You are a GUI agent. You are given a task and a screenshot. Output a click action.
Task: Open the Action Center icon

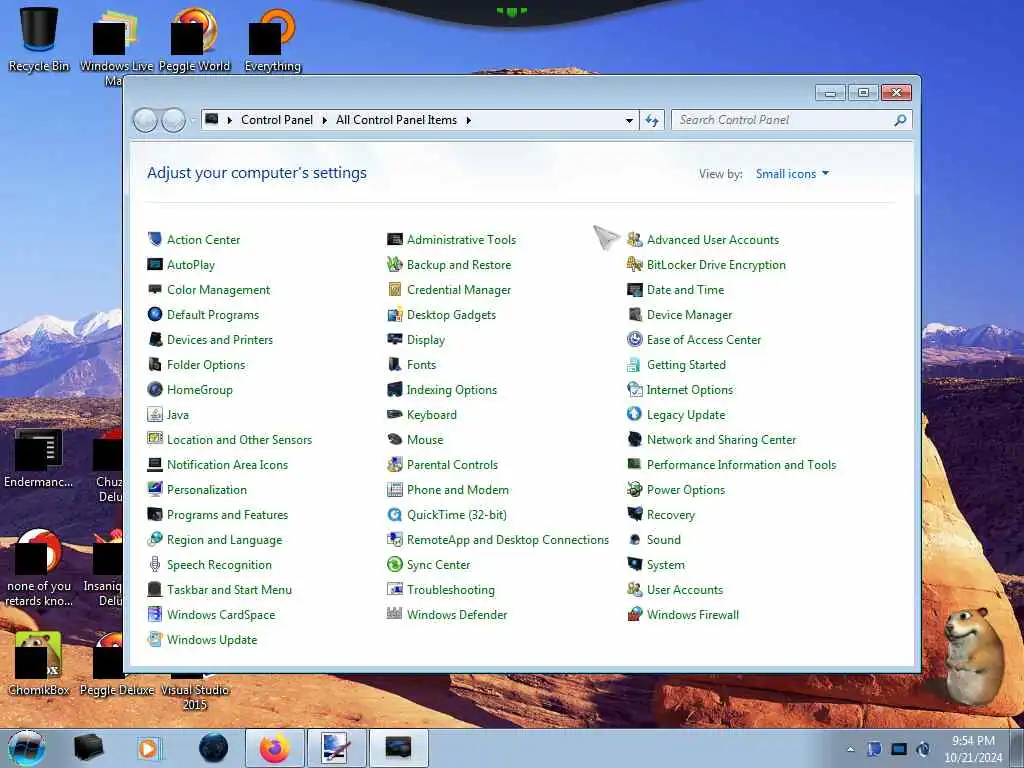click(x=155, y=239)
